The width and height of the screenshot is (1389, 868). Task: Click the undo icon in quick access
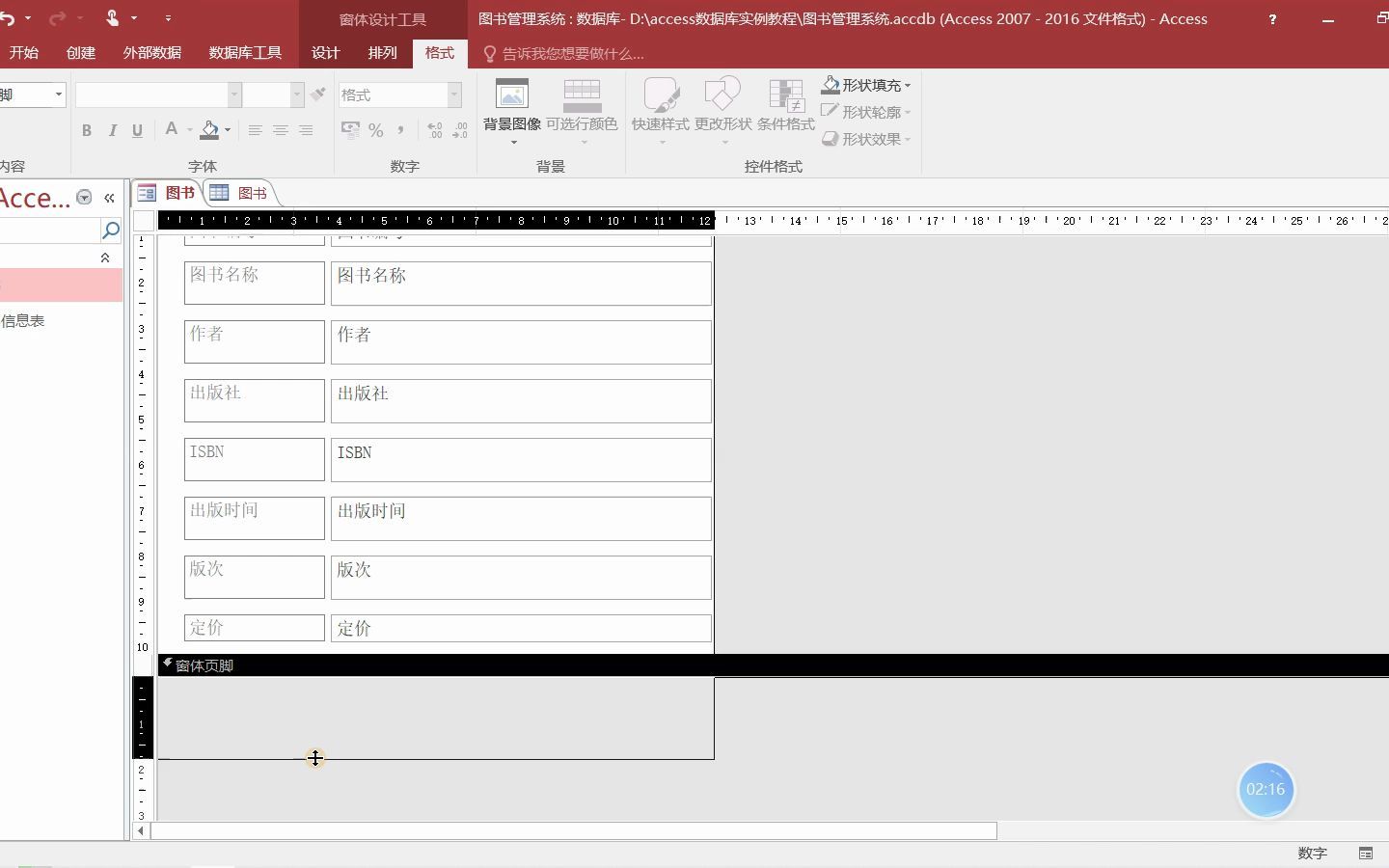point(8,18)
